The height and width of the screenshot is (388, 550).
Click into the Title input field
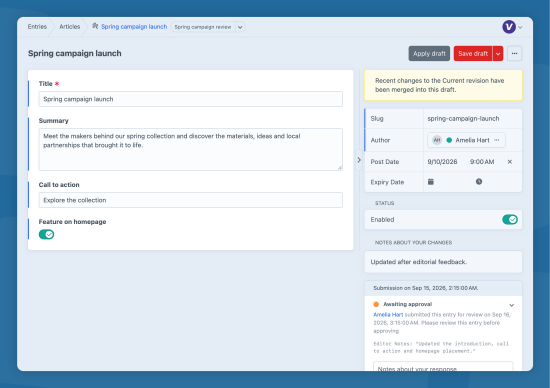point(190,99)
